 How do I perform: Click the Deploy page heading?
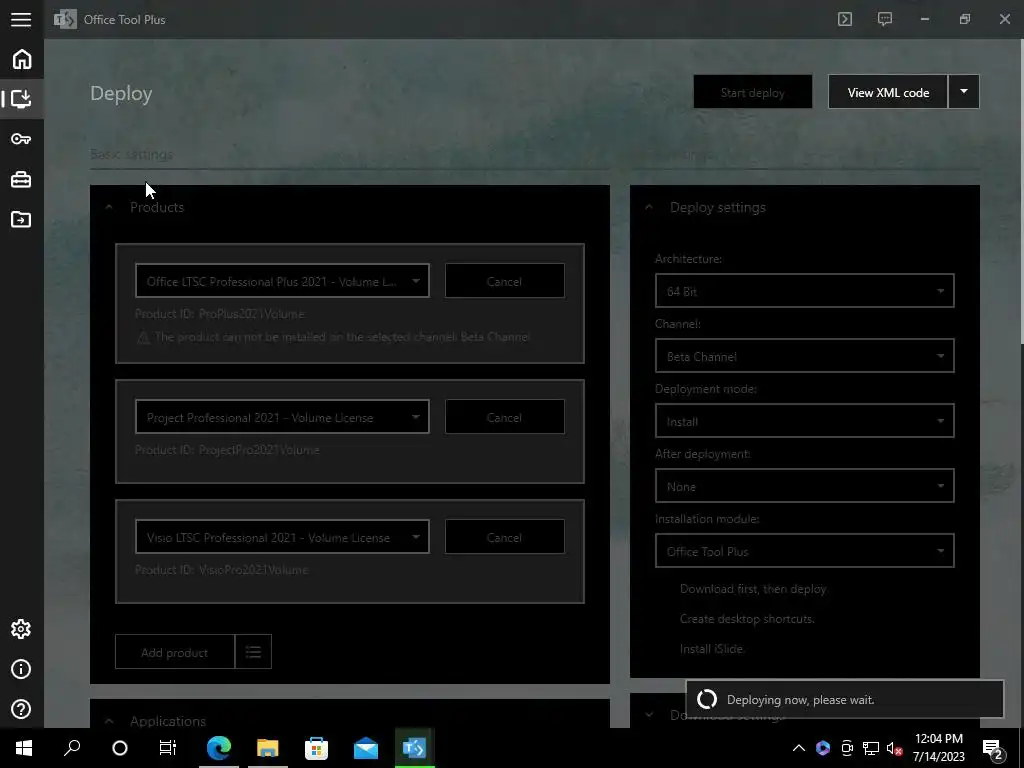point(121,93)
